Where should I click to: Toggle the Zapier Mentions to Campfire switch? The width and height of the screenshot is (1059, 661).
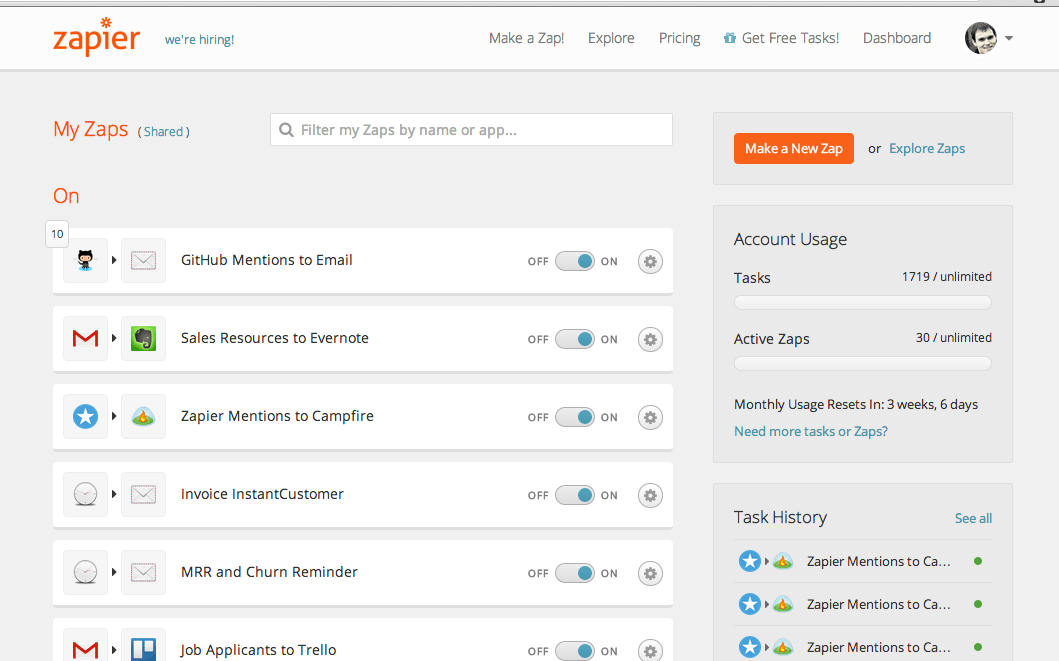tap(575, 417)
